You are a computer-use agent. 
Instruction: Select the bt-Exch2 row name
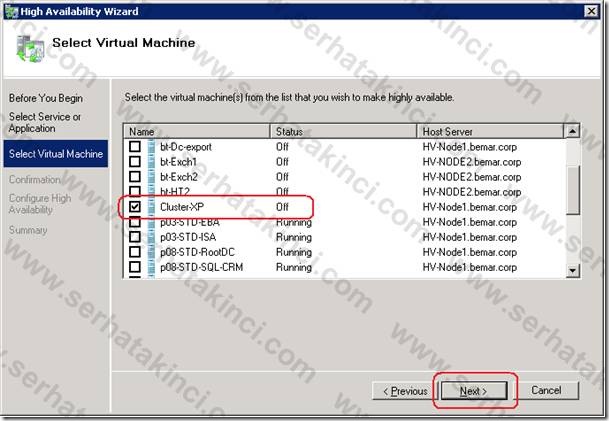(179, 177)
